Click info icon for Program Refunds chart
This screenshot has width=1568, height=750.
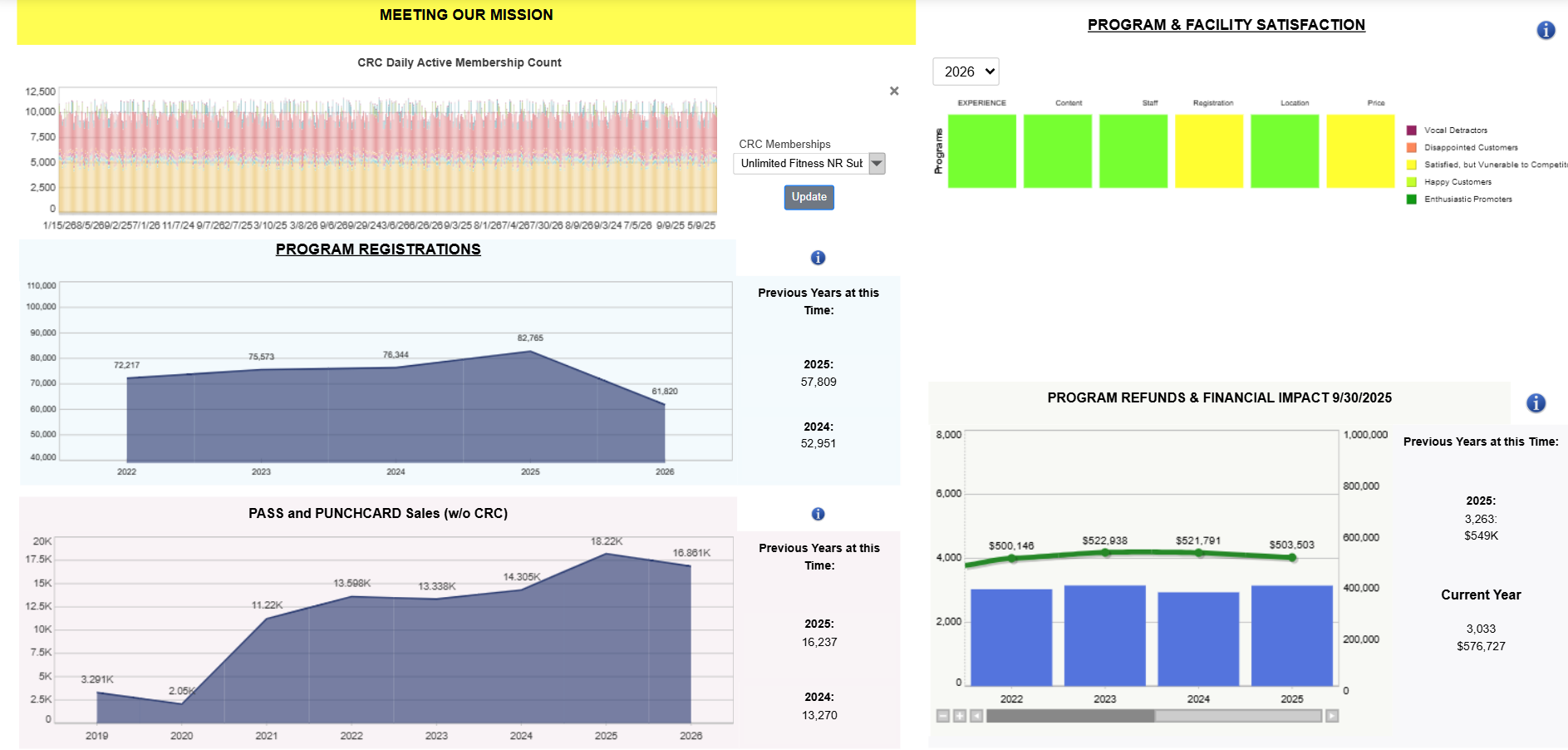(1536, 403)
